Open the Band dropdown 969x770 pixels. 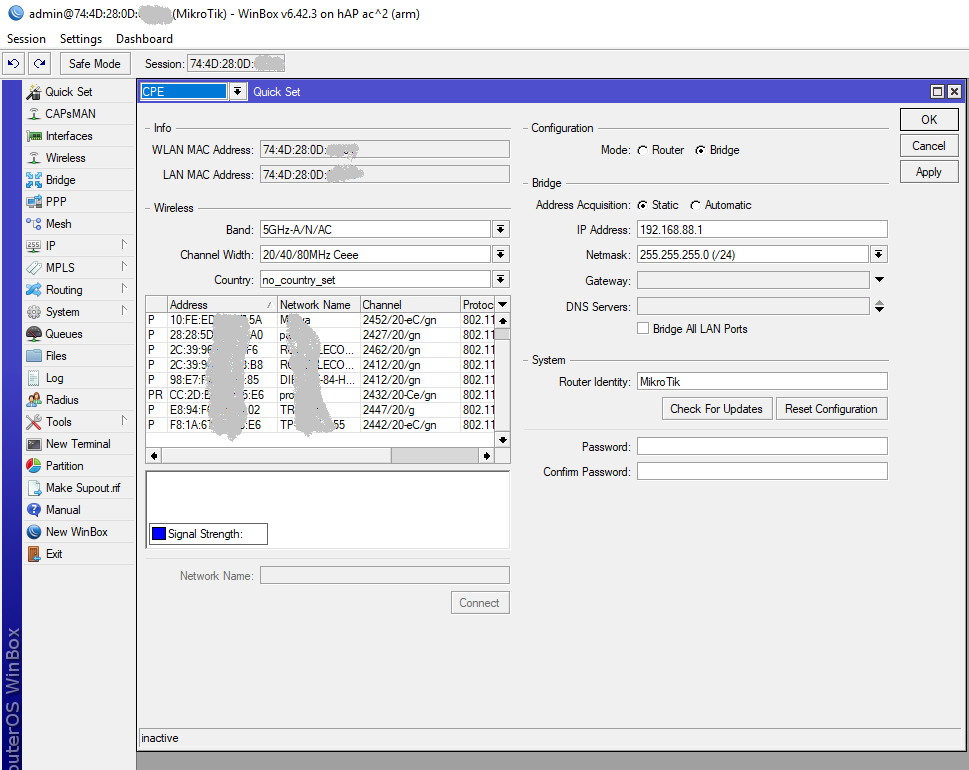pyautogui.click(x=501, y=229)
